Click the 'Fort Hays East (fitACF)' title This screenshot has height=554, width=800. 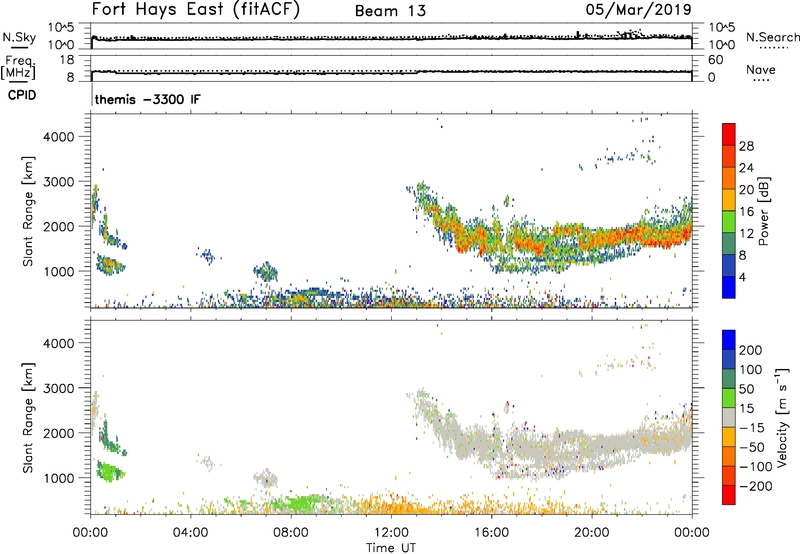196,10
